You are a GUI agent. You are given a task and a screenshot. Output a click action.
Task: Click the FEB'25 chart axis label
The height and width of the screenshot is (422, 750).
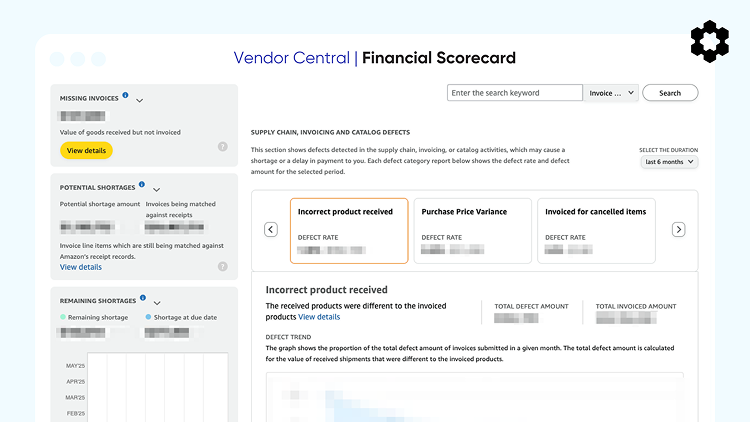click(x=76, y=413)
